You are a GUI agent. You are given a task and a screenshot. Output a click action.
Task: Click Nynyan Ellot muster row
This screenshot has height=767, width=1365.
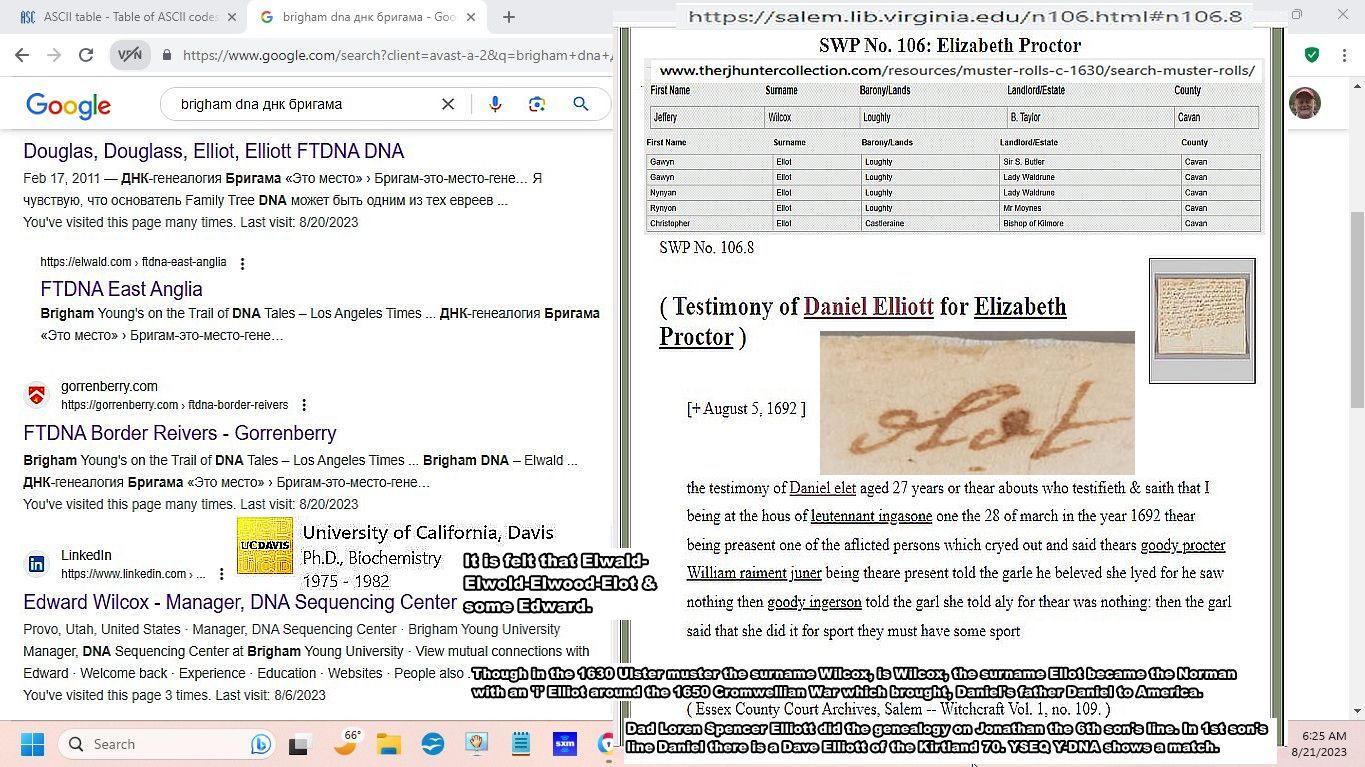tap(954, 192)
